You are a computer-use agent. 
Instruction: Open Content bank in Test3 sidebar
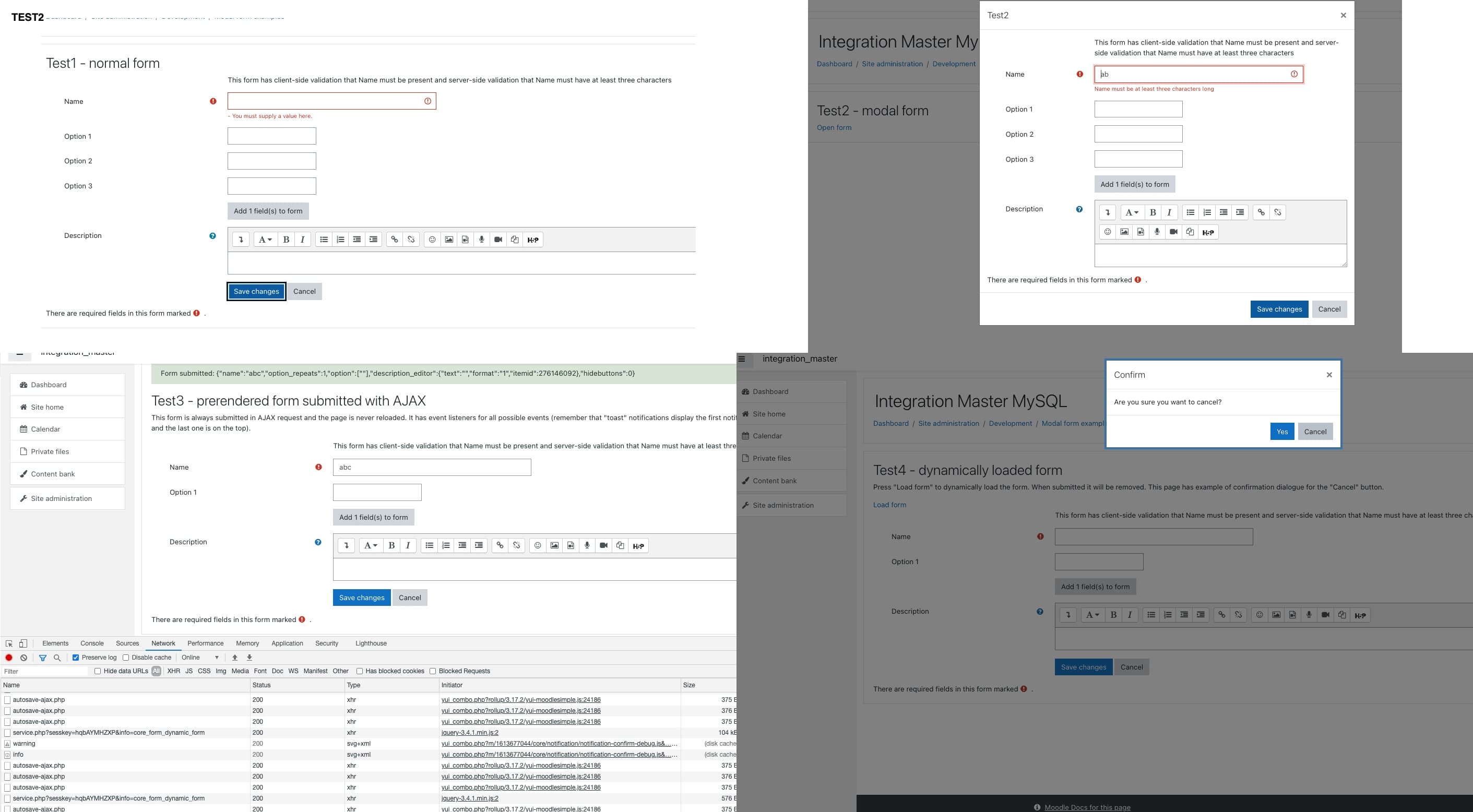pos(67,474)
